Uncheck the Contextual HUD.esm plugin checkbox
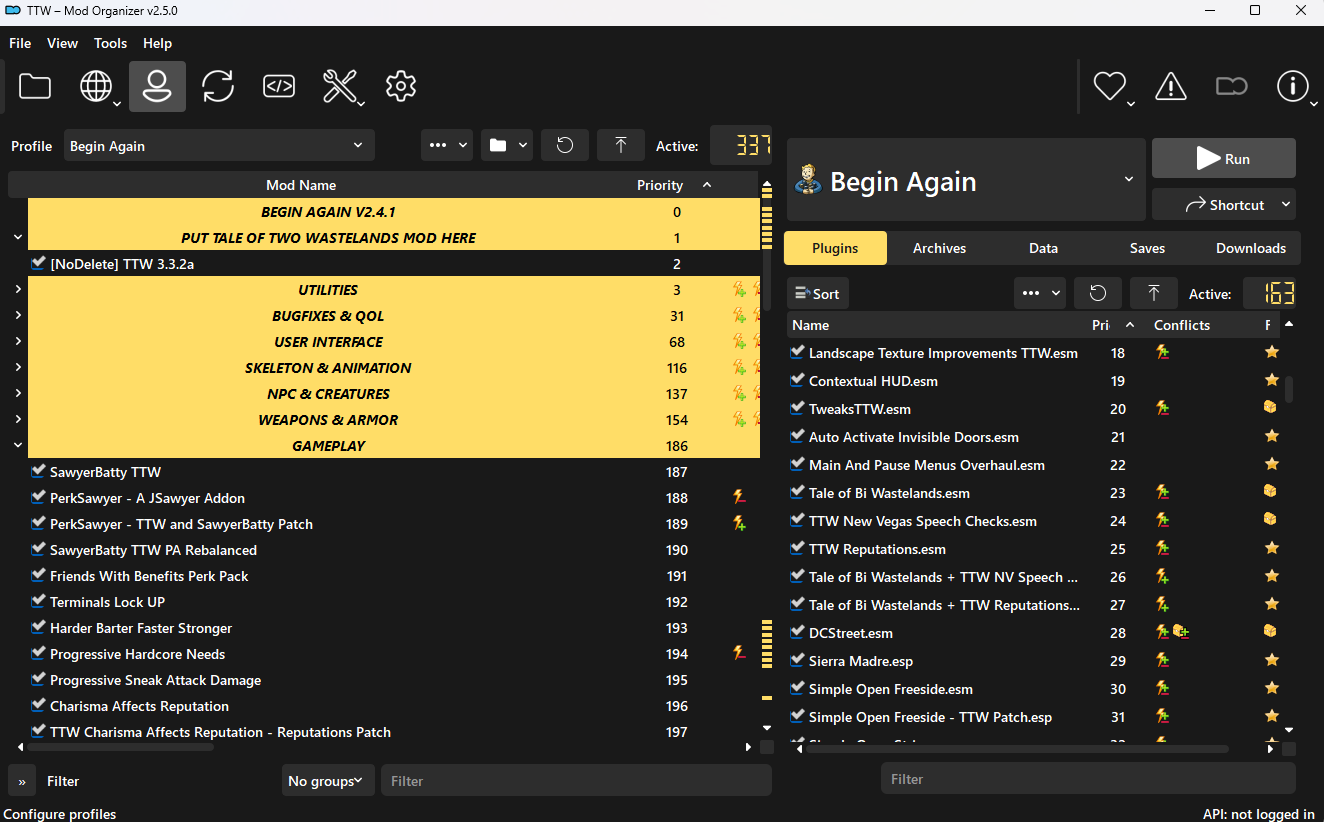The image size is (1324, 822). 797,380
